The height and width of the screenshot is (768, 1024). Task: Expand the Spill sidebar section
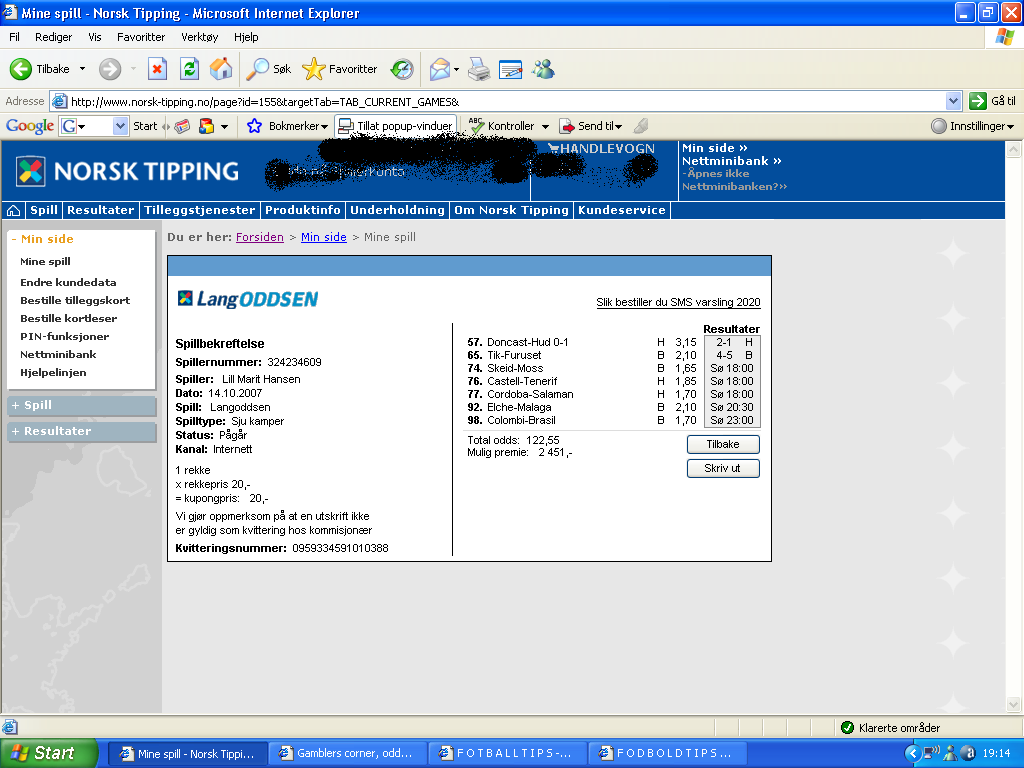[82, 405]
